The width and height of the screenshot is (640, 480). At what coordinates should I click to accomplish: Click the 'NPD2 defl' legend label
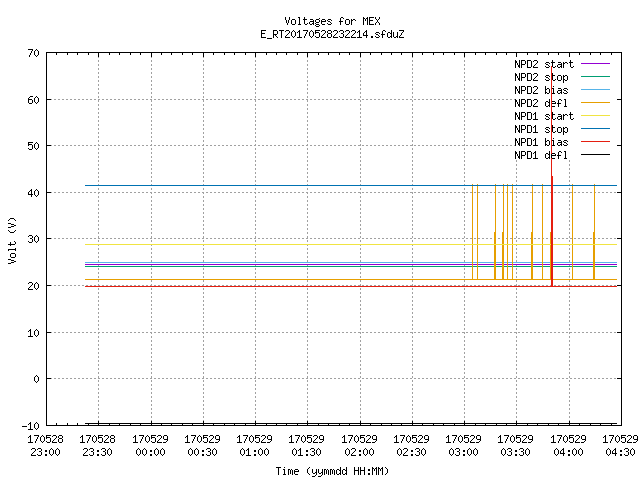coord(541,103)
